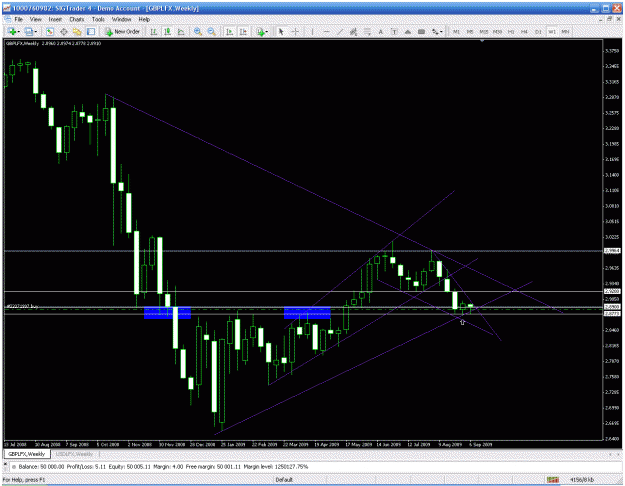Expand the Profiles dropdown arrow
This screenshot has width=625, height=486.
[35, 31]
